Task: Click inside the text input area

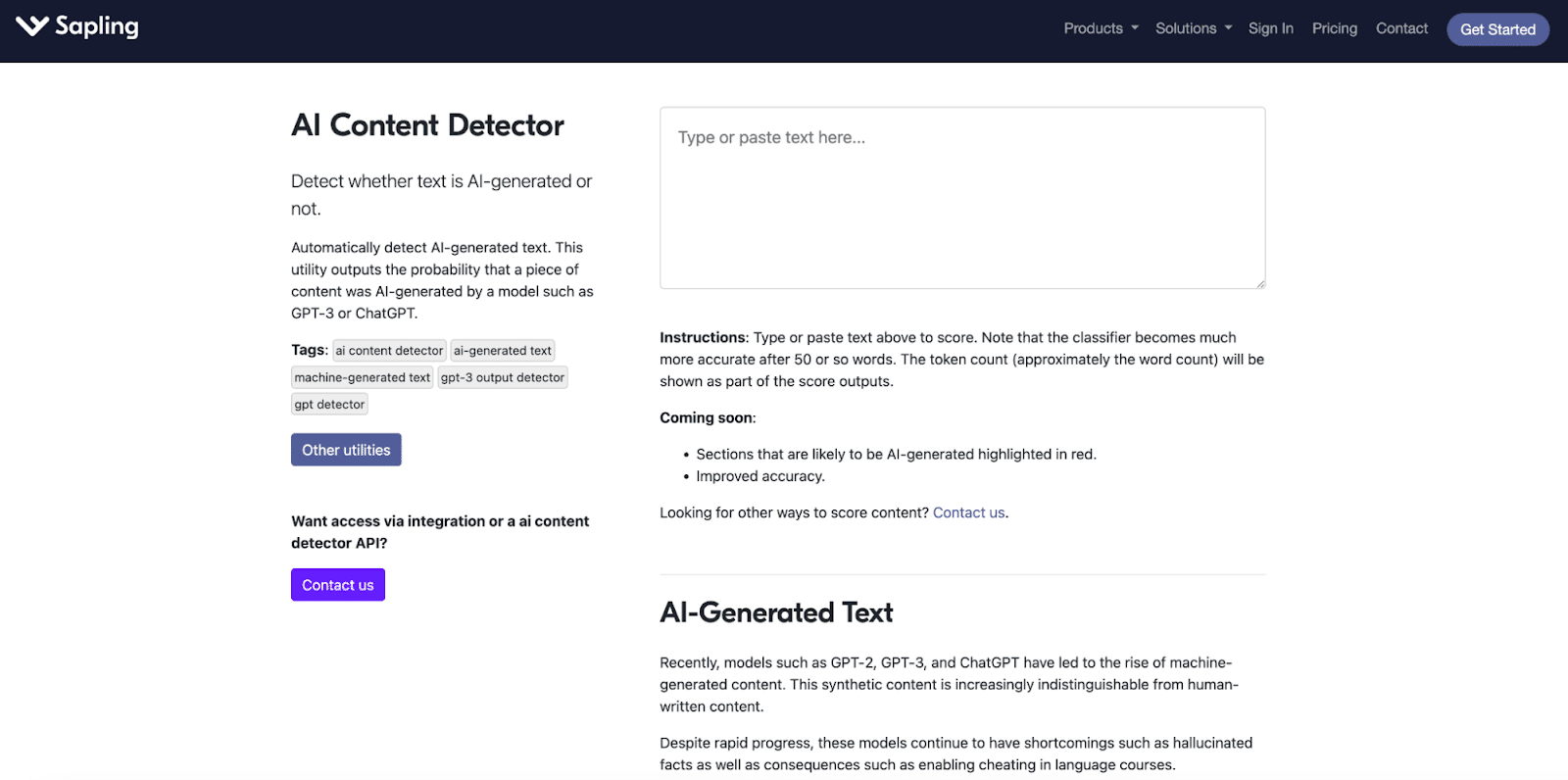Action: [x=961, y=198]
